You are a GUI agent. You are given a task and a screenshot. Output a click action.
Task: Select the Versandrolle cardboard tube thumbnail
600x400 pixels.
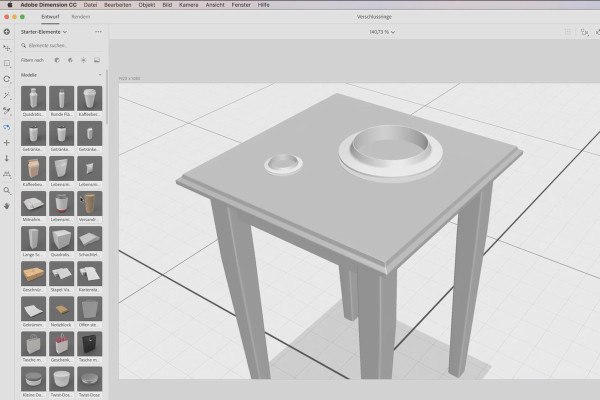90,204
